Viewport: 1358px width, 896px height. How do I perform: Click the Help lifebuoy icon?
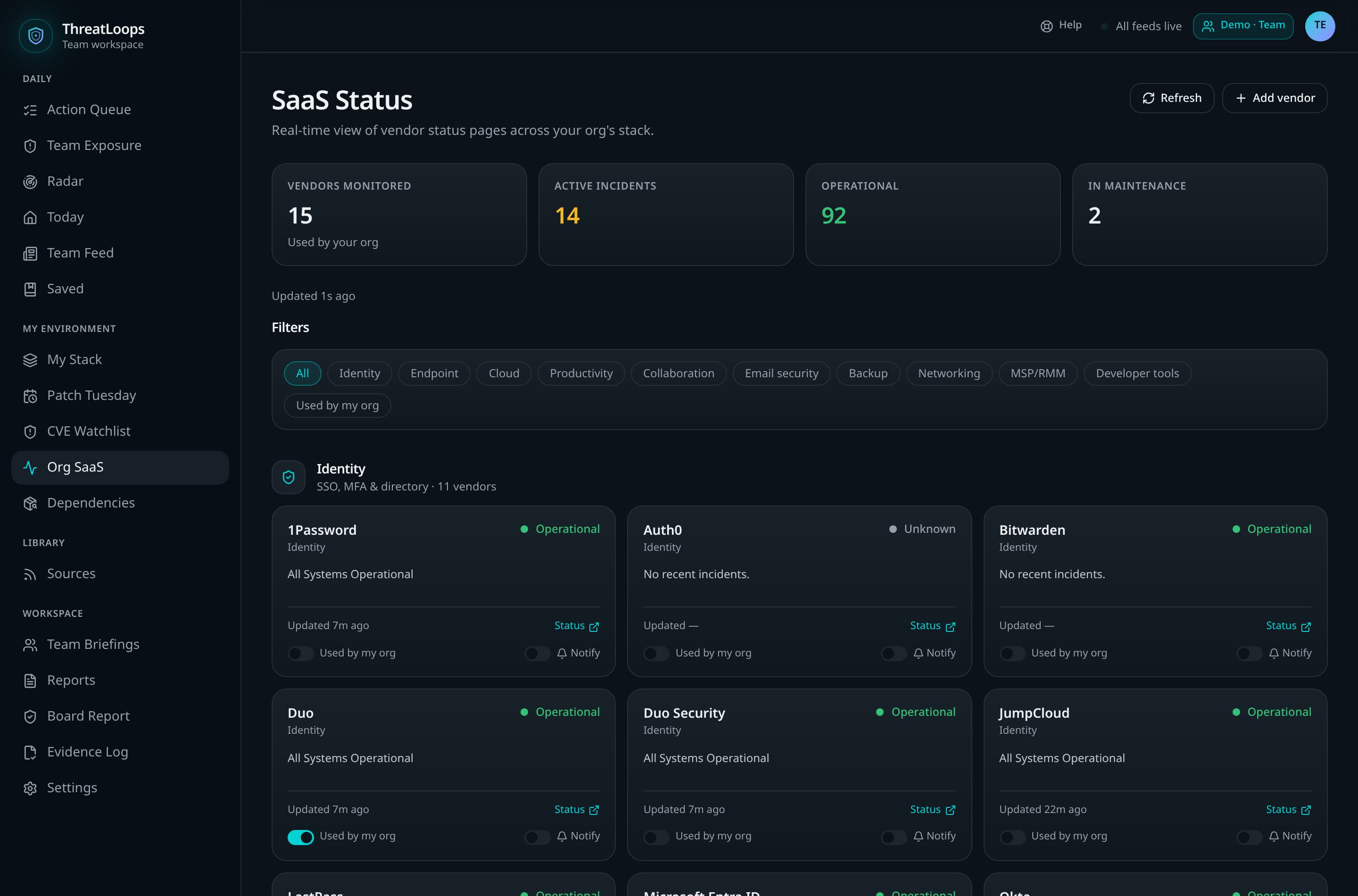coord(1047,26)
